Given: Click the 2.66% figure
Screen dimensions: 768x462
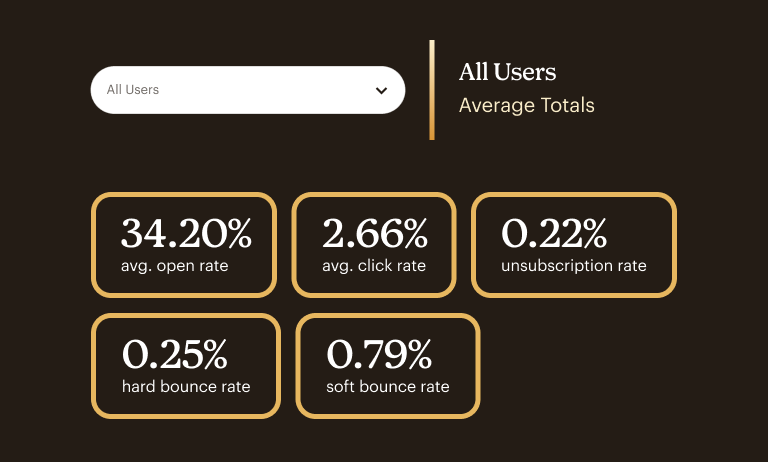Looking at the screenshot, I should point(375,234).
